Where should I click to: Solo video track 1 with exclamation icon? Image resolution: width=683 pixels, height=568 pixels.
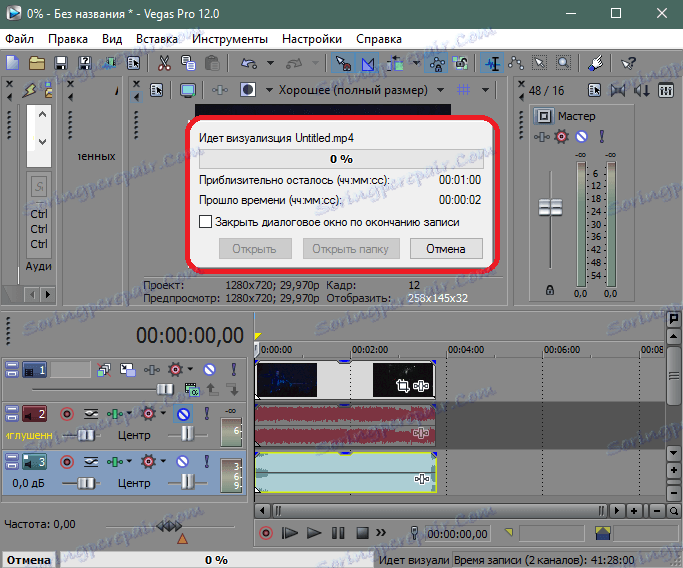pyautogui.click(x=233, y=370)
